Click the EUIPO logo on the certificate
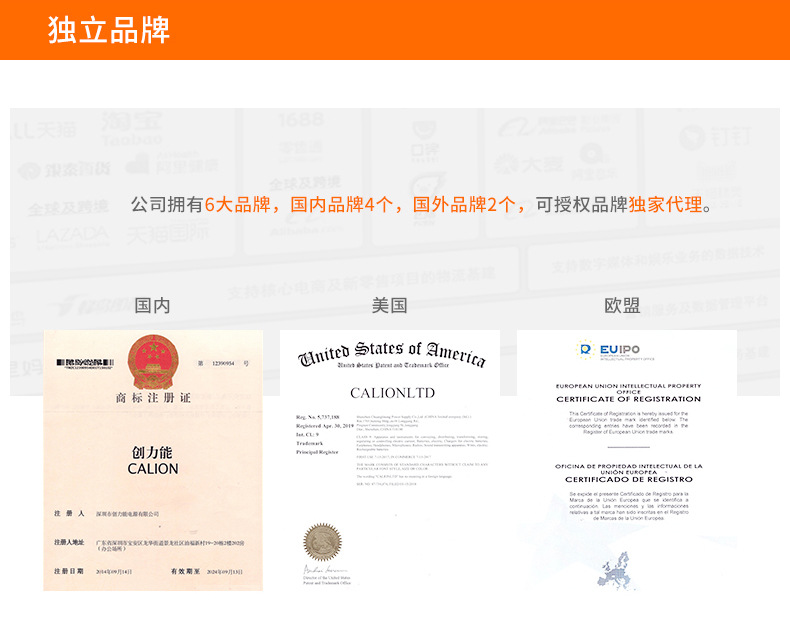This screenshot has height=635, width=790. coord(615,350)
